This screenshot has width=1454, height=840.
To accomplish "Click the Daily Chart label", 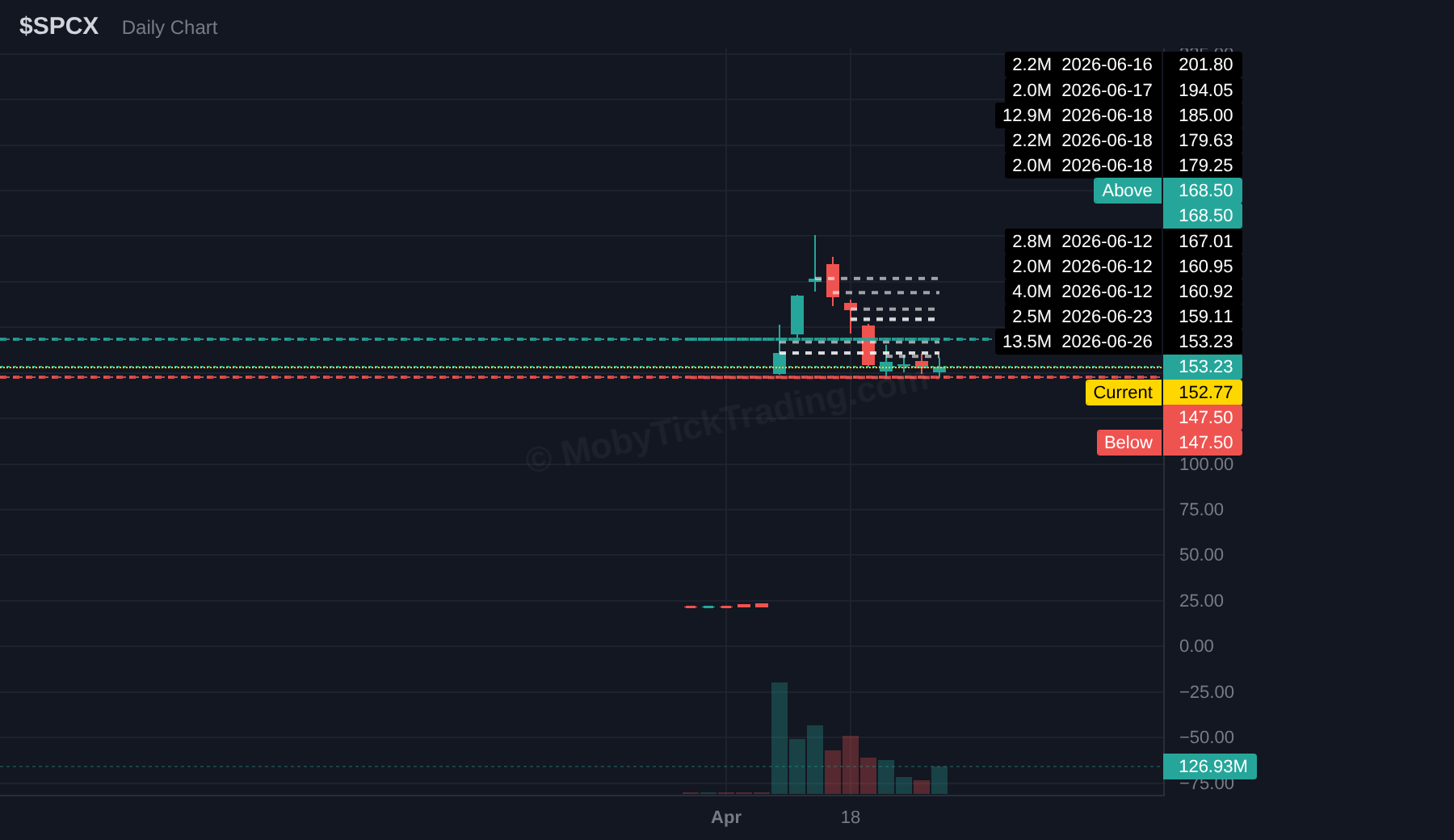I will tap(170, 27).
